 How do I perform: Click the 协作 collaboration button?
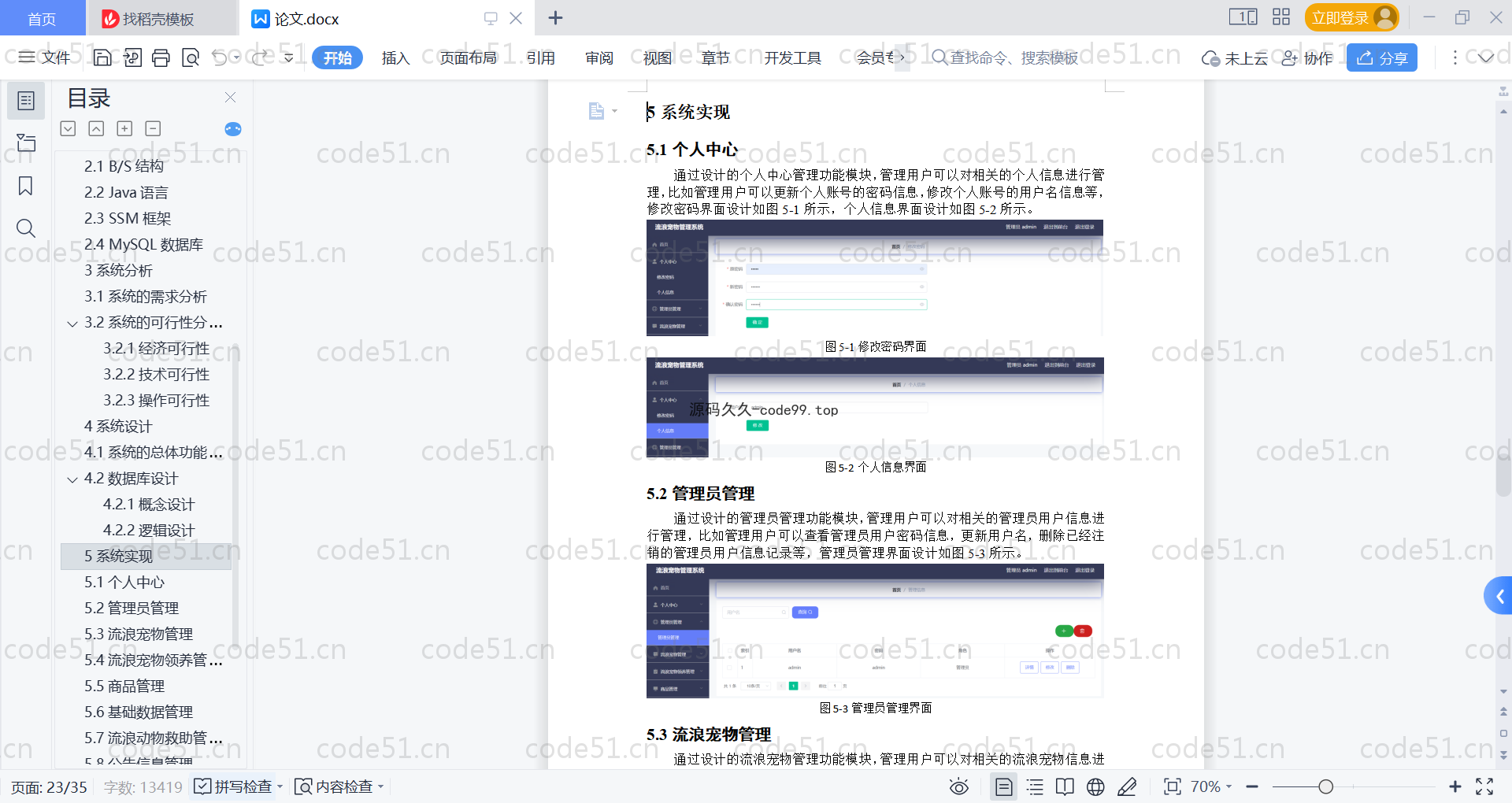coord(1307,58)
